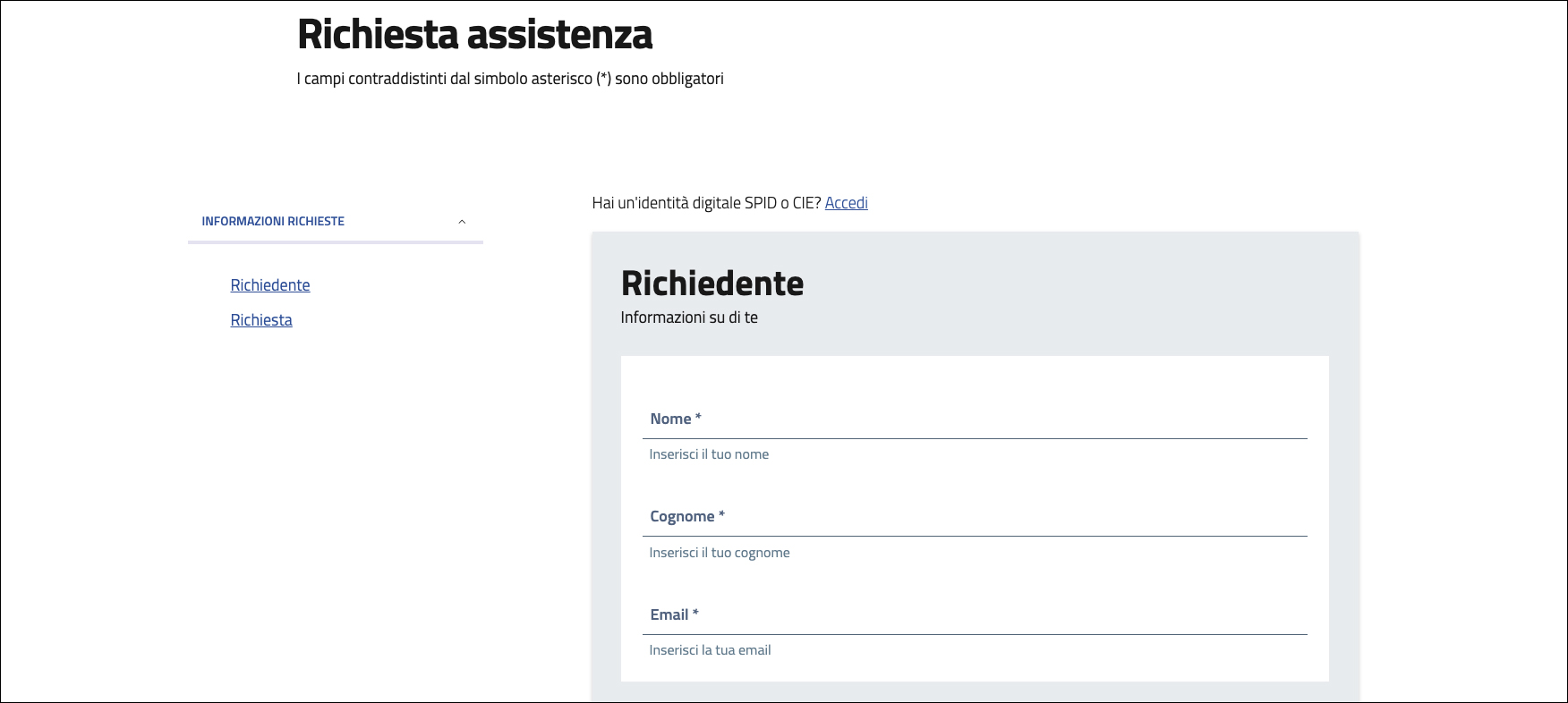1568x703 pixels.
Task: Go to Richiedente section in sidebar
Action: pyautogui.click(x=270, y=285)
